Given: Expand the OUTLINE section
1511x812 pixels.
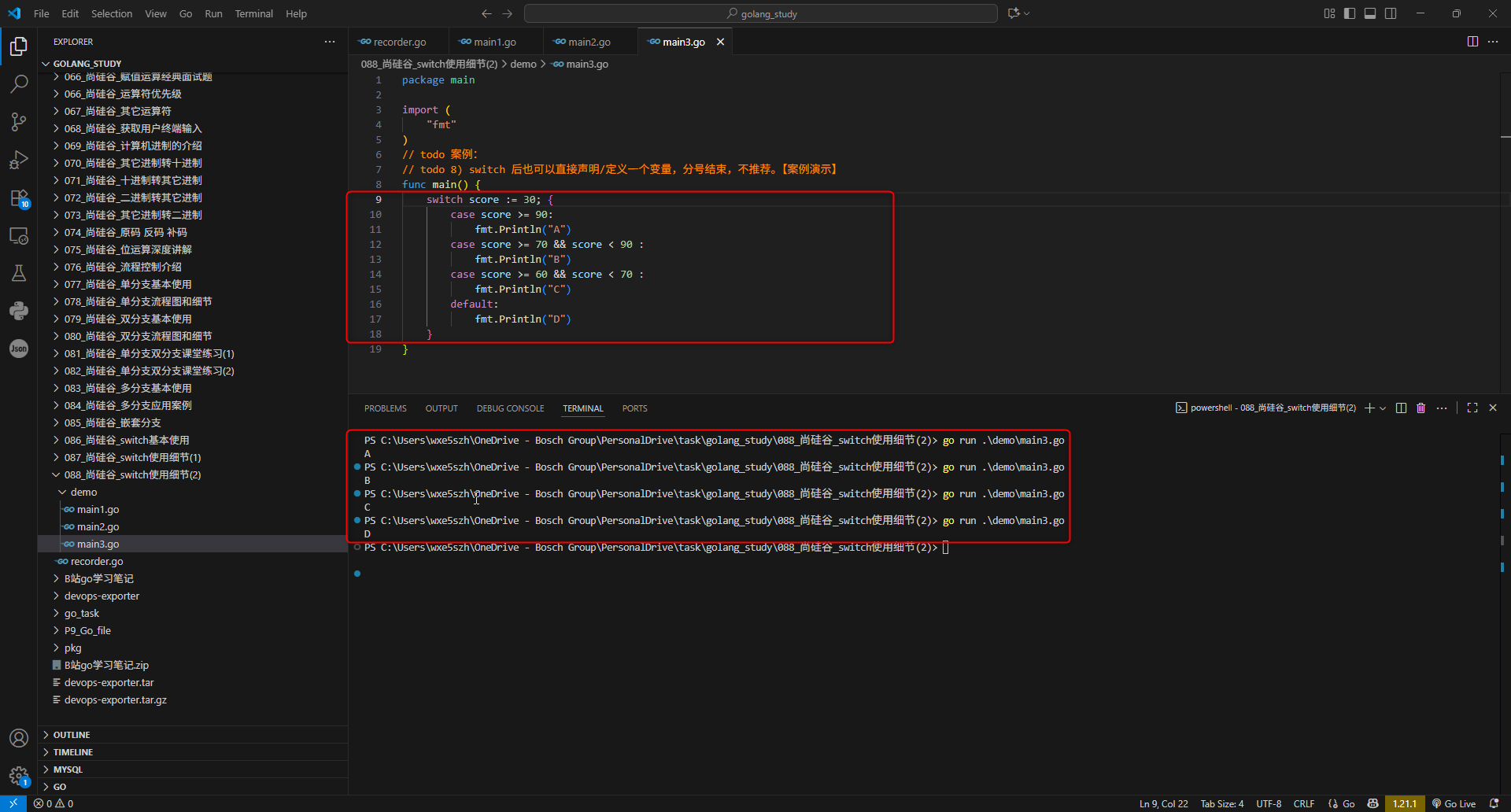Looking at the screenshot, I should (193, 735).
